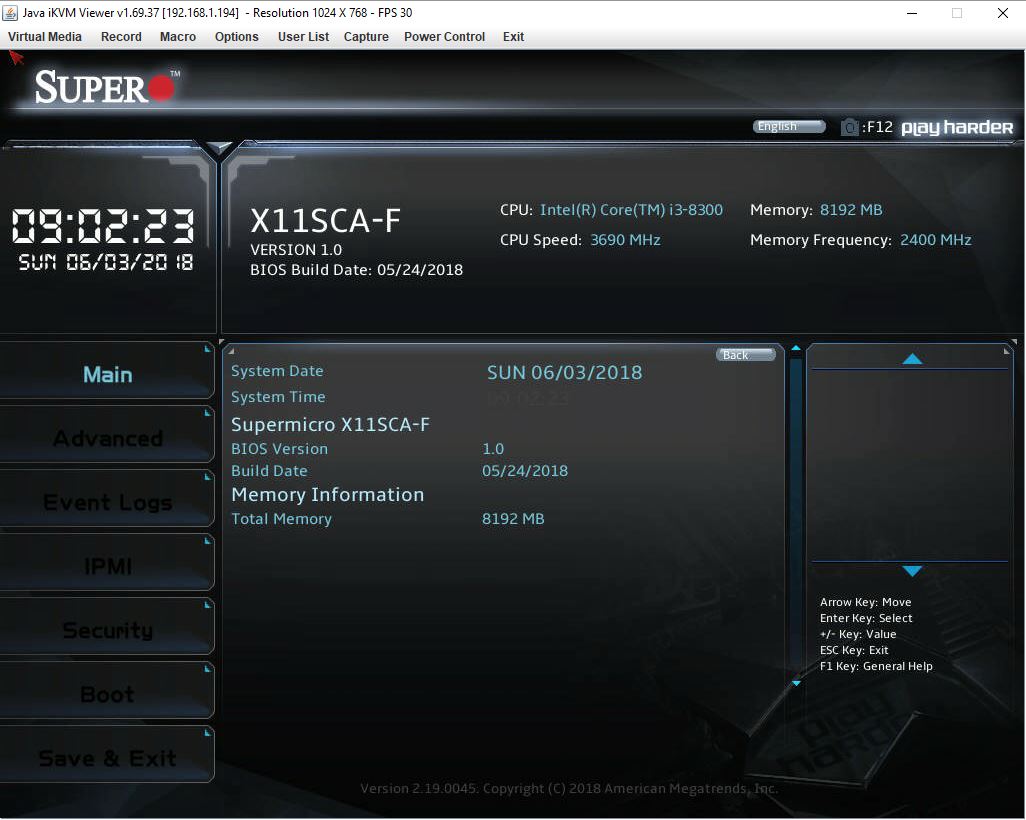Click the CPU name Intel Core i3-8300
Screen dimensions: 1026x820
(631, 210)
